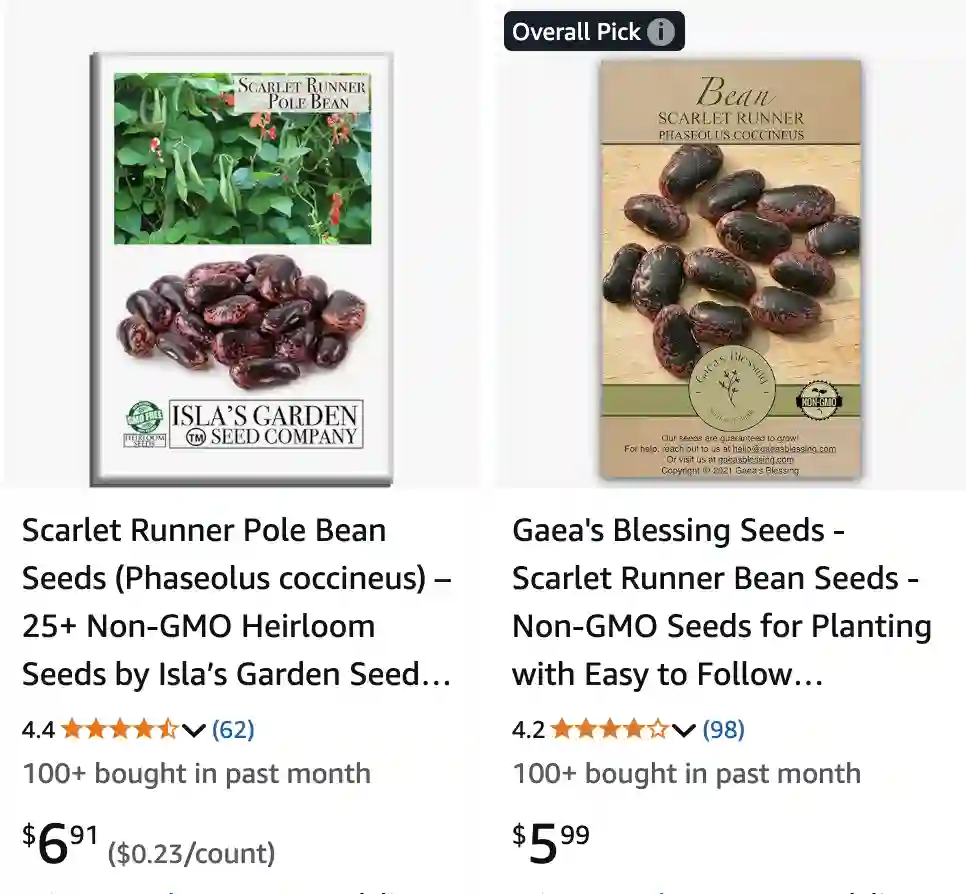Select the Overall Pick badge
Screen dimensions: 966x894
(575, 31)
